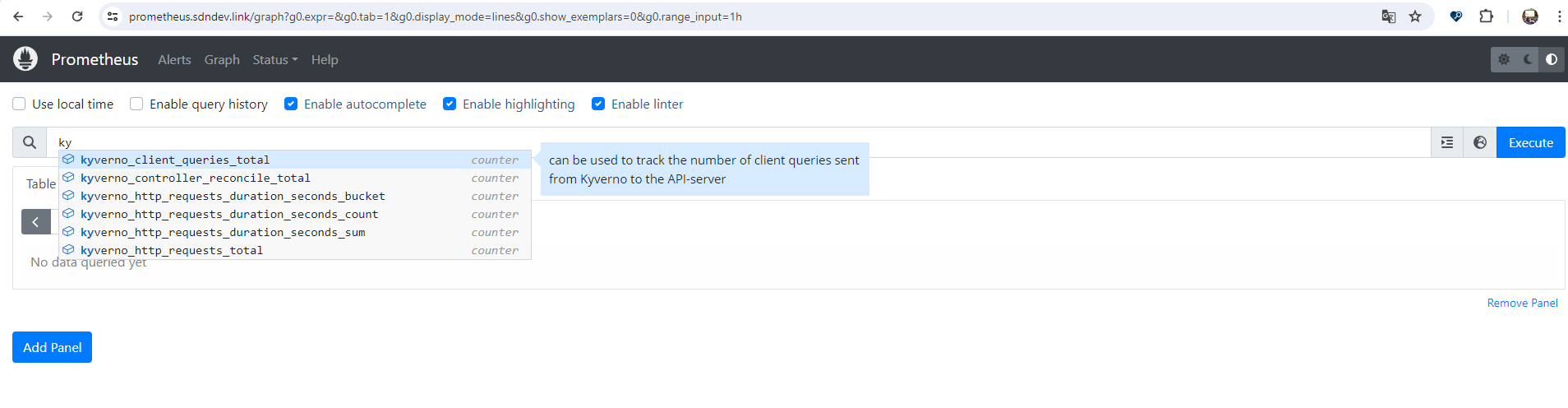Go back with browser back arrow
The height and width of the screenshot is (408, 1568).
point(18,16)
